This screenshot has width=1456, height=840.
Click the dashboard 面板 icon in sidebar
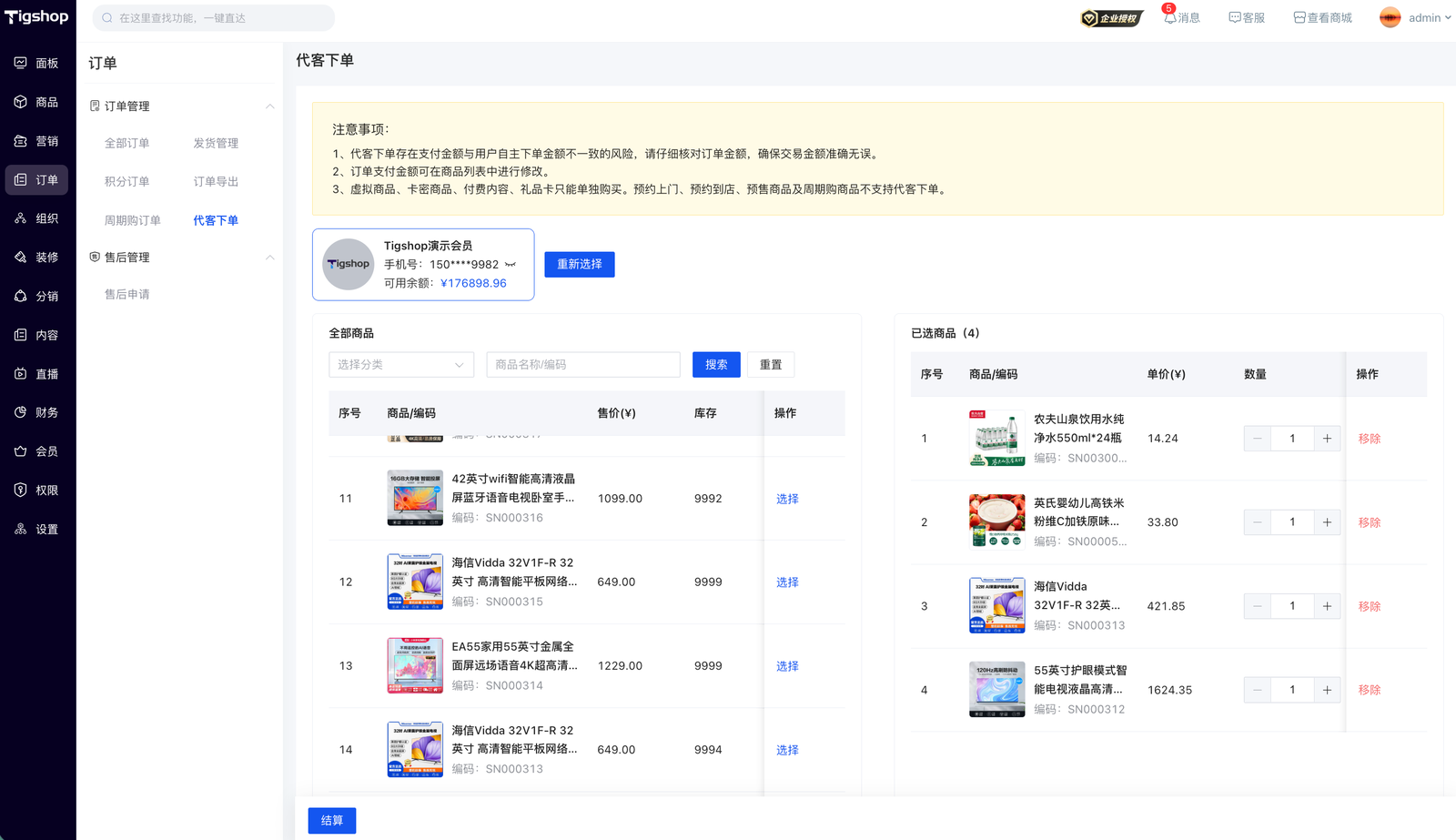tap(21, 63)
